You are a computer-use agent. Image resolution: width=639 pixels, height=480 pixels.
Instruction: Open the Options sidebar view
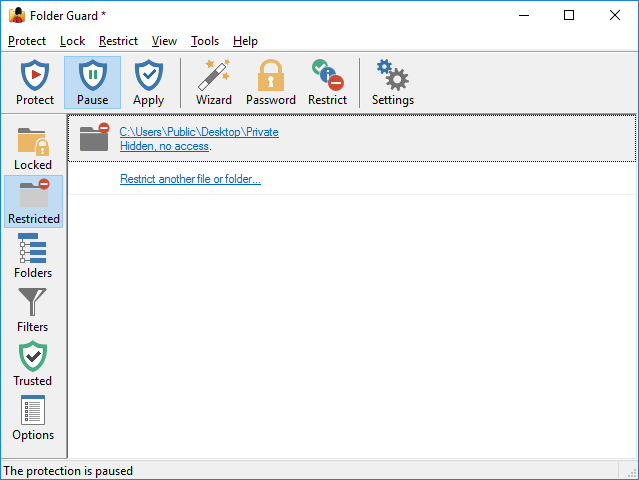click(33, 418)
